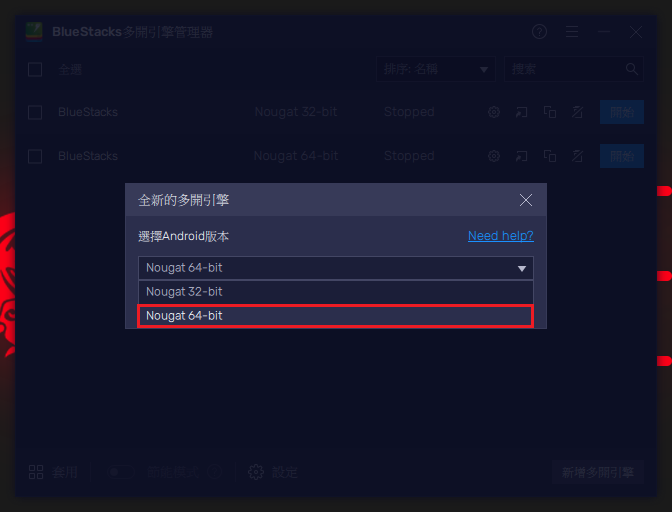672x512 pixels.
Task: Click the BlueStacks app logo
Action: pos(34,32)
